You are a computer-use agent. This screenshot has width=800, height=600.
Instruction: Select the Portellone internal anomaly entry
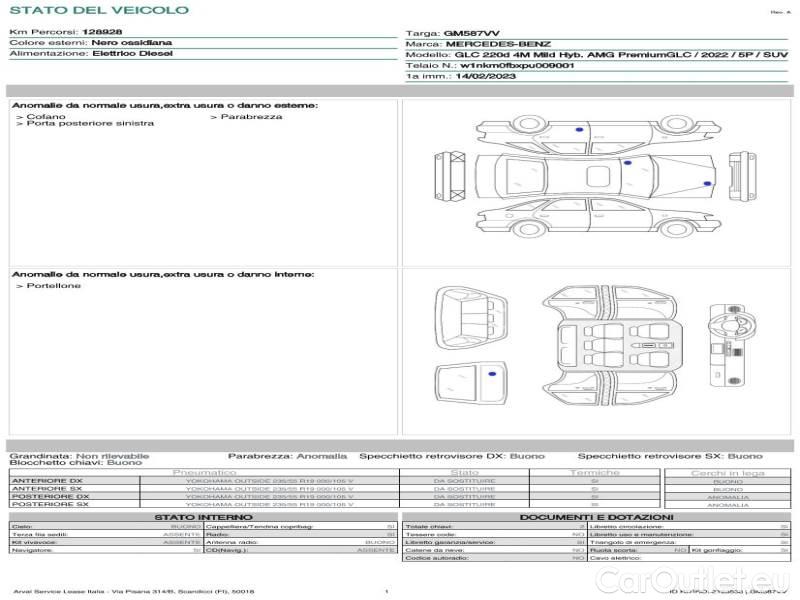pos(54,286)
